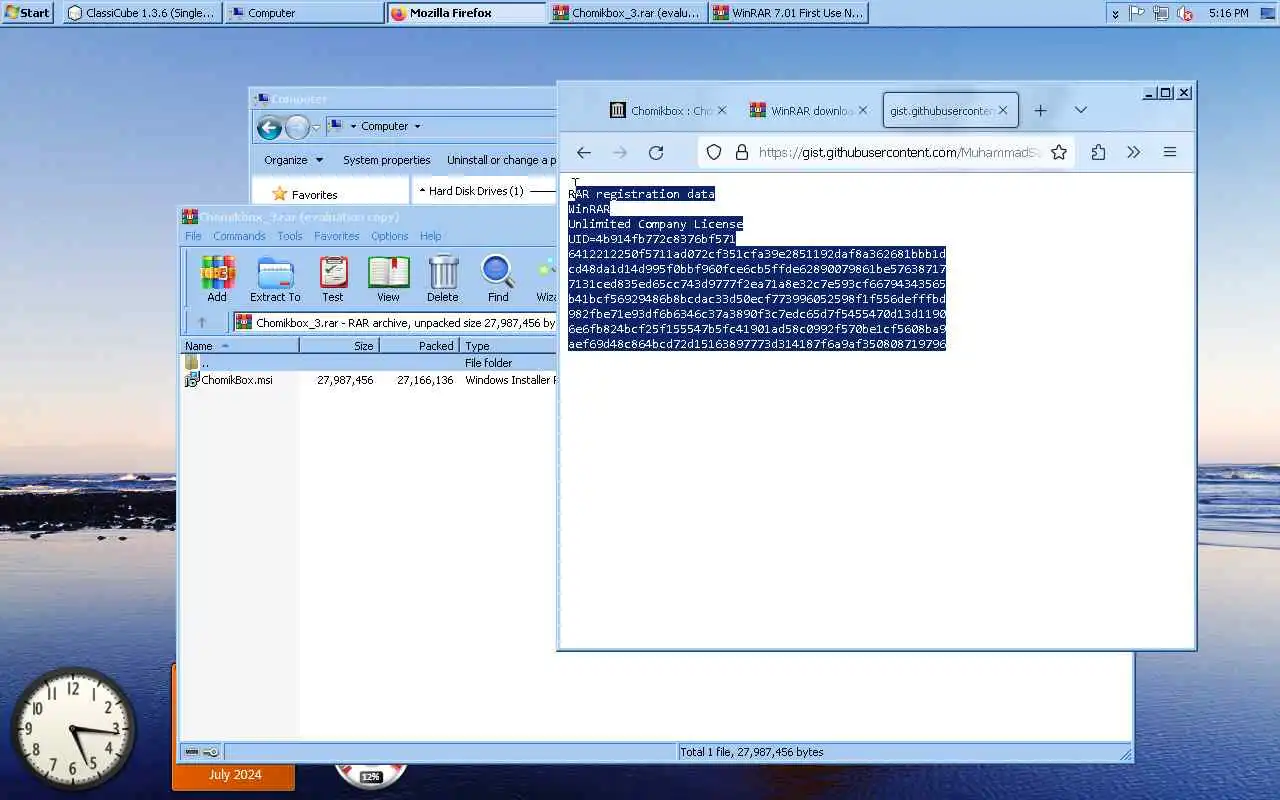This screenshot has width=1280, height=800.
Task: Switch to Chomikbox_3.rar taskbar button
Action: tap(628, 13)
